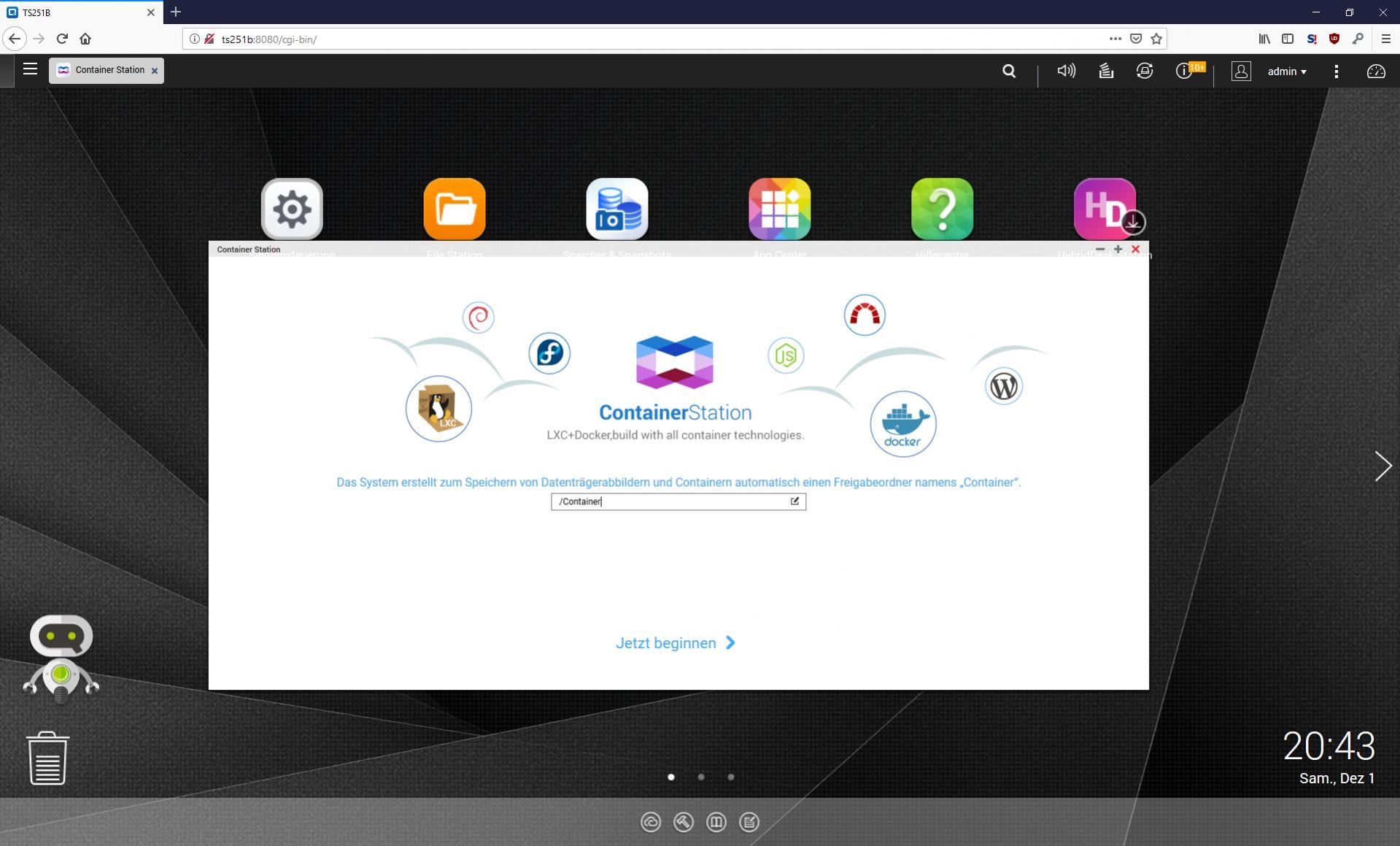Click the edit folder path icon
Viewport: 1400px width, 846px height.
point(794,501)
